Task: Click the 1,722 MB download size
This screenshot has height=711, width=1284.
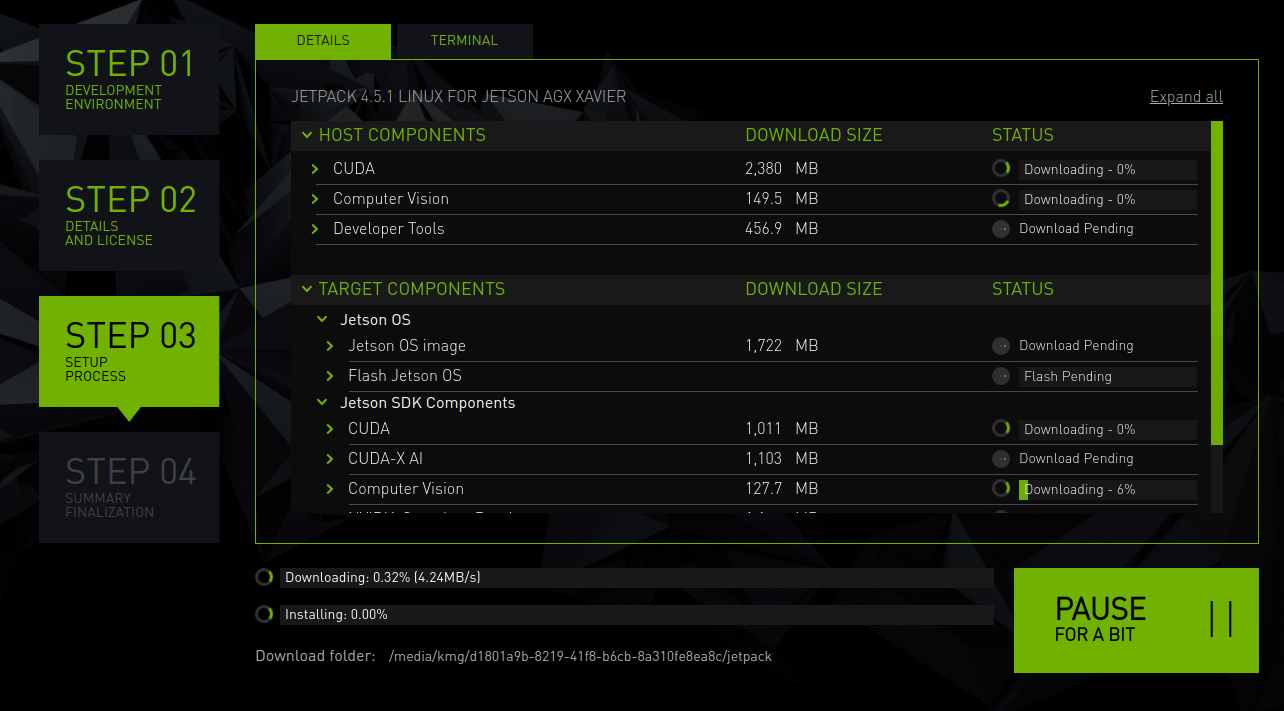Action: pyautogui.click(x=782, y=346)
